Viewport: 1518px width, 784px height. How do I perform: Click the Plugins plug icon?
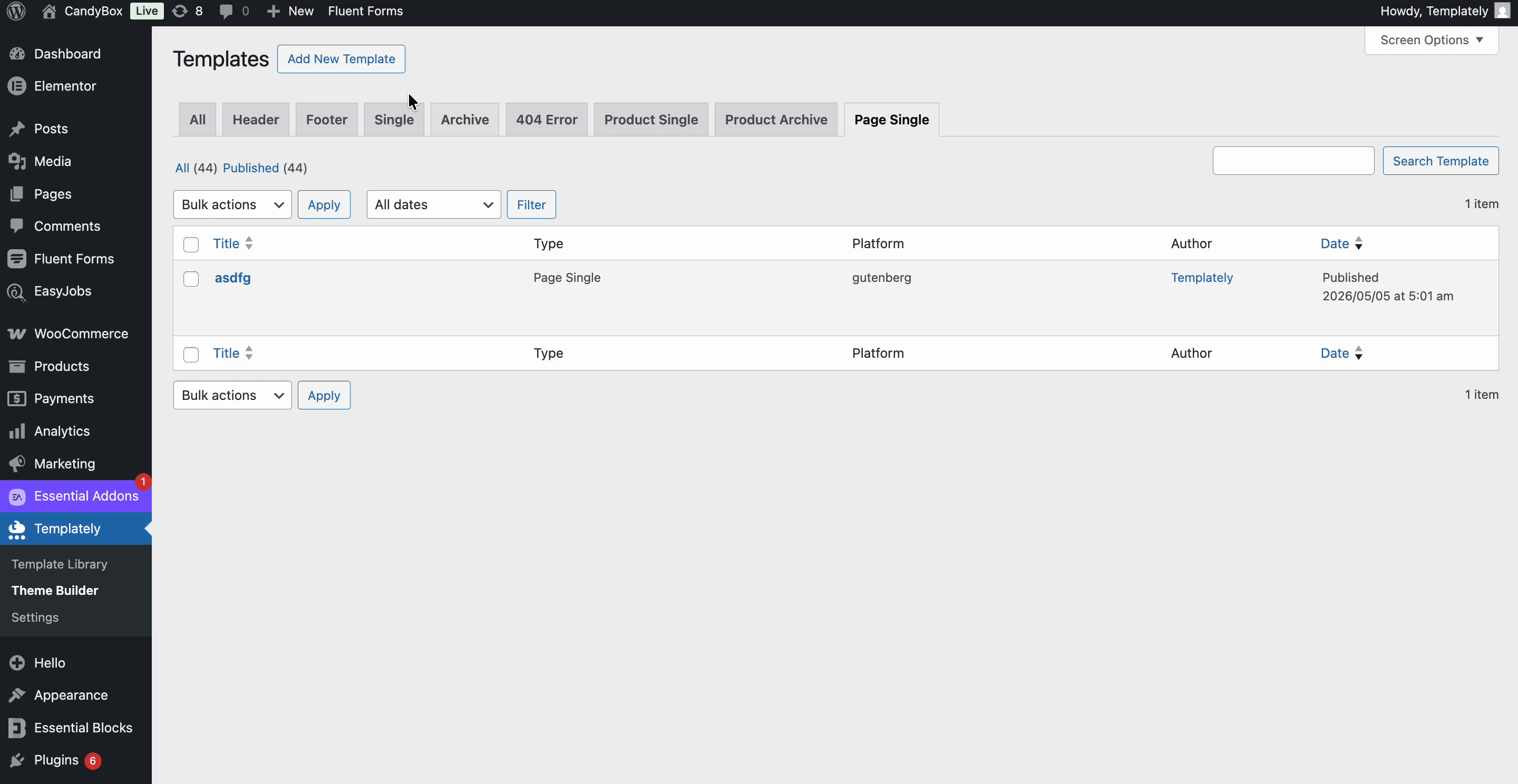point(17,760)
